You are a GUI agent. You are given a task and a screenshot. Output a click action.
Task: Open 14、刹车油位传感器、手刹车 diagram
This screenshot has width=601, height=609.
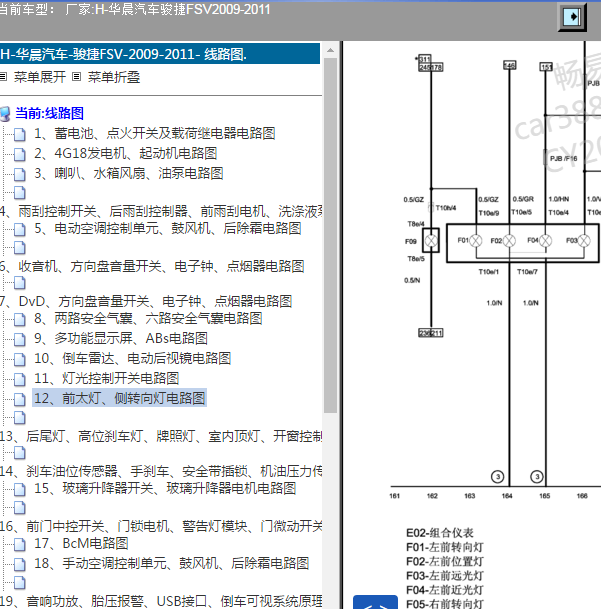click(x=161, y=472)
